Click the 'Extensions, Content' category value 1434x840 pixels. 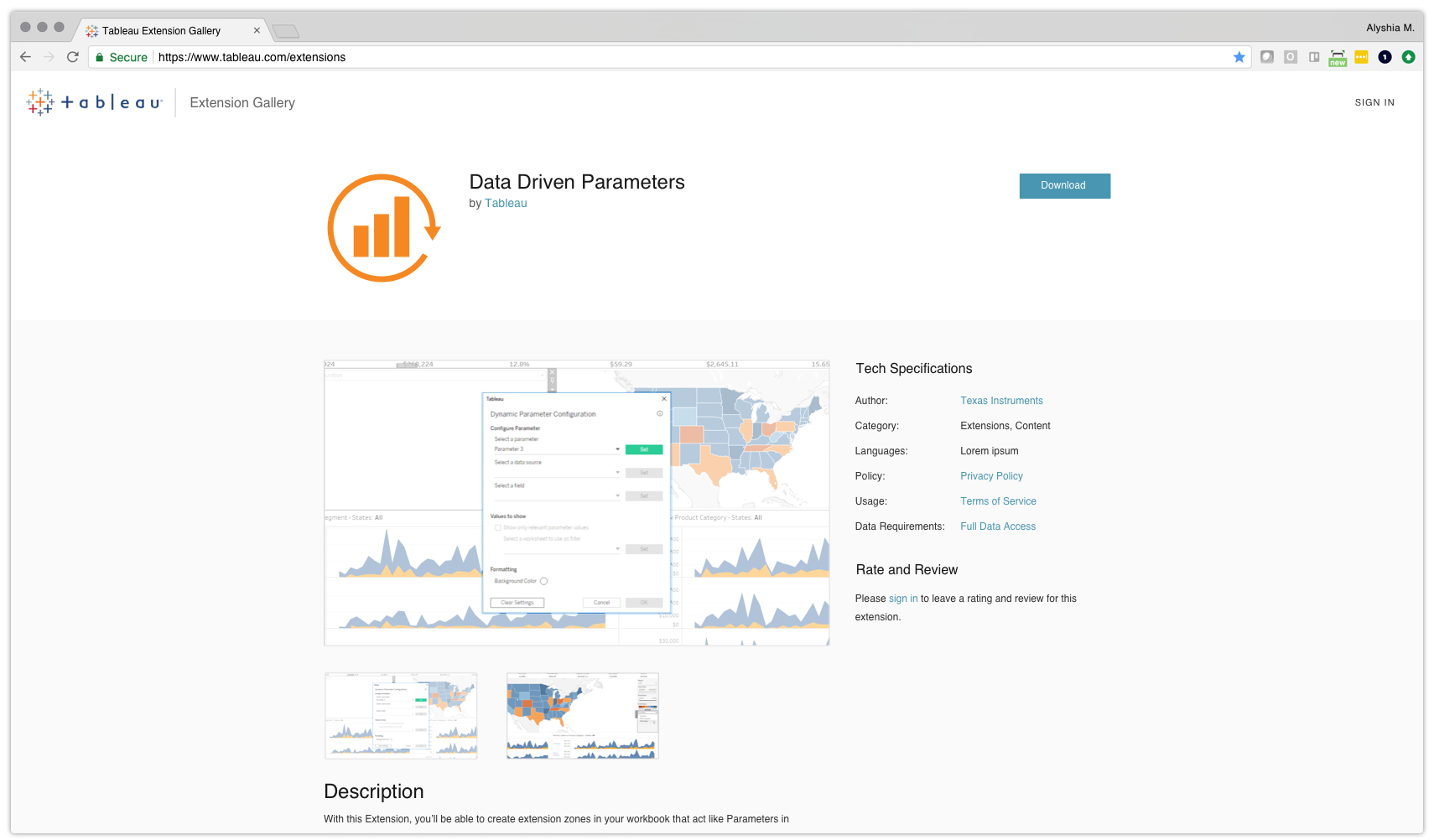(1005, 426)
